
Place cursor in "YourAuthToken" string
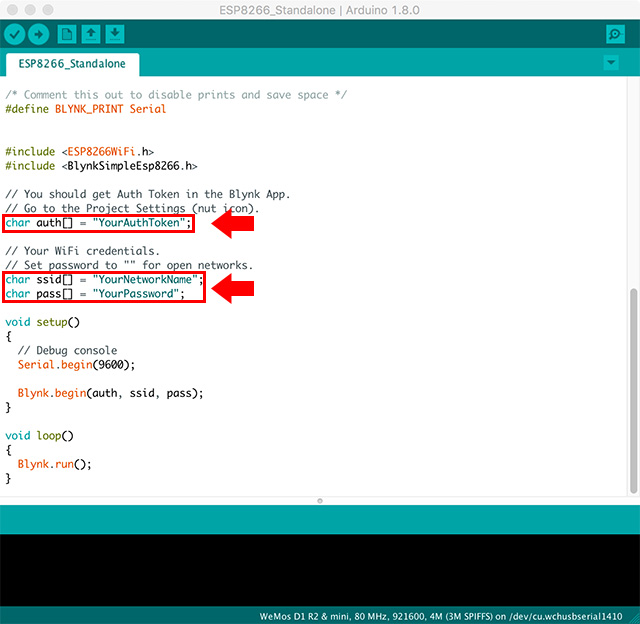pyautogui.click(x=138, y=223)
